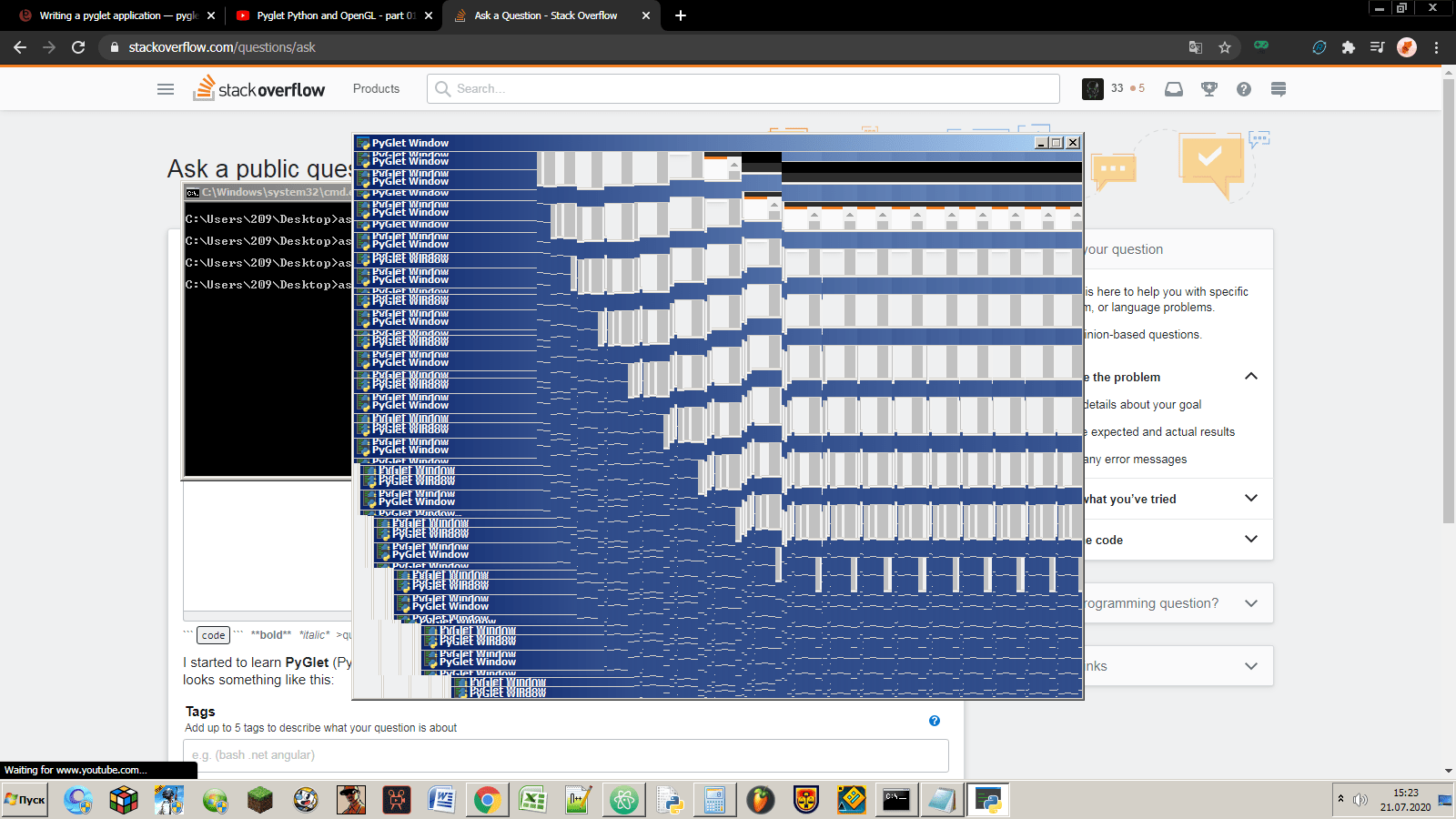Screen dimensions: 1456x819
Task: Close the 'Ask a Question' tab
Action: coord(646,15)
